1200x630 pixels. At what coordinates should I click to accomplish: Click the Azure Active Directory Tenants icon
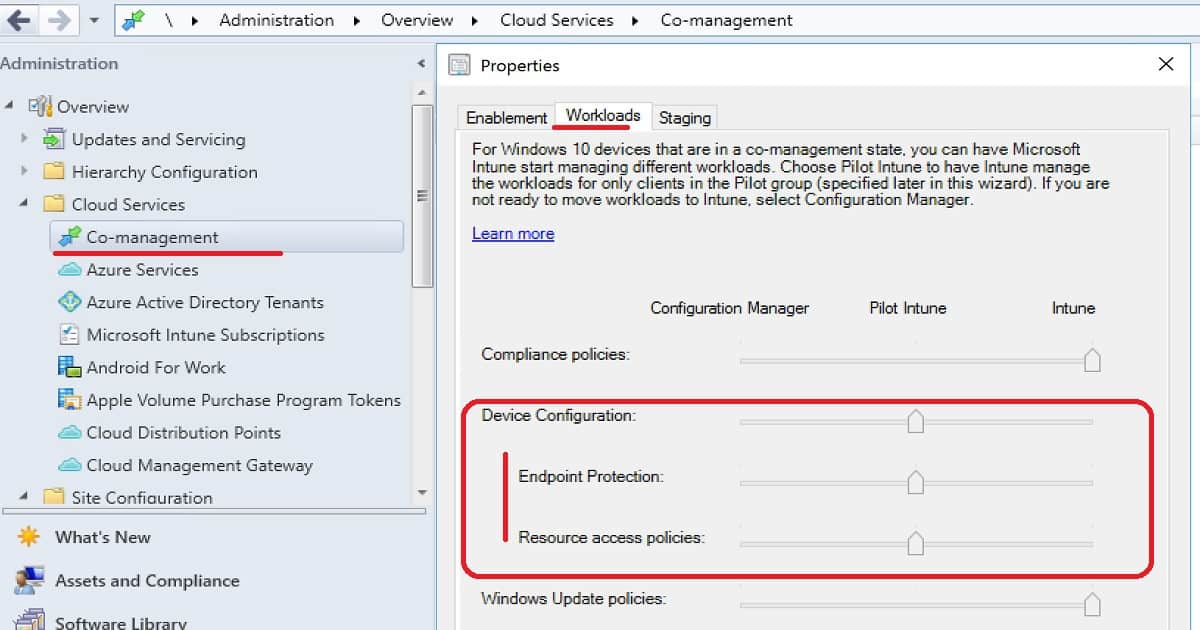[x=69, y=302]
